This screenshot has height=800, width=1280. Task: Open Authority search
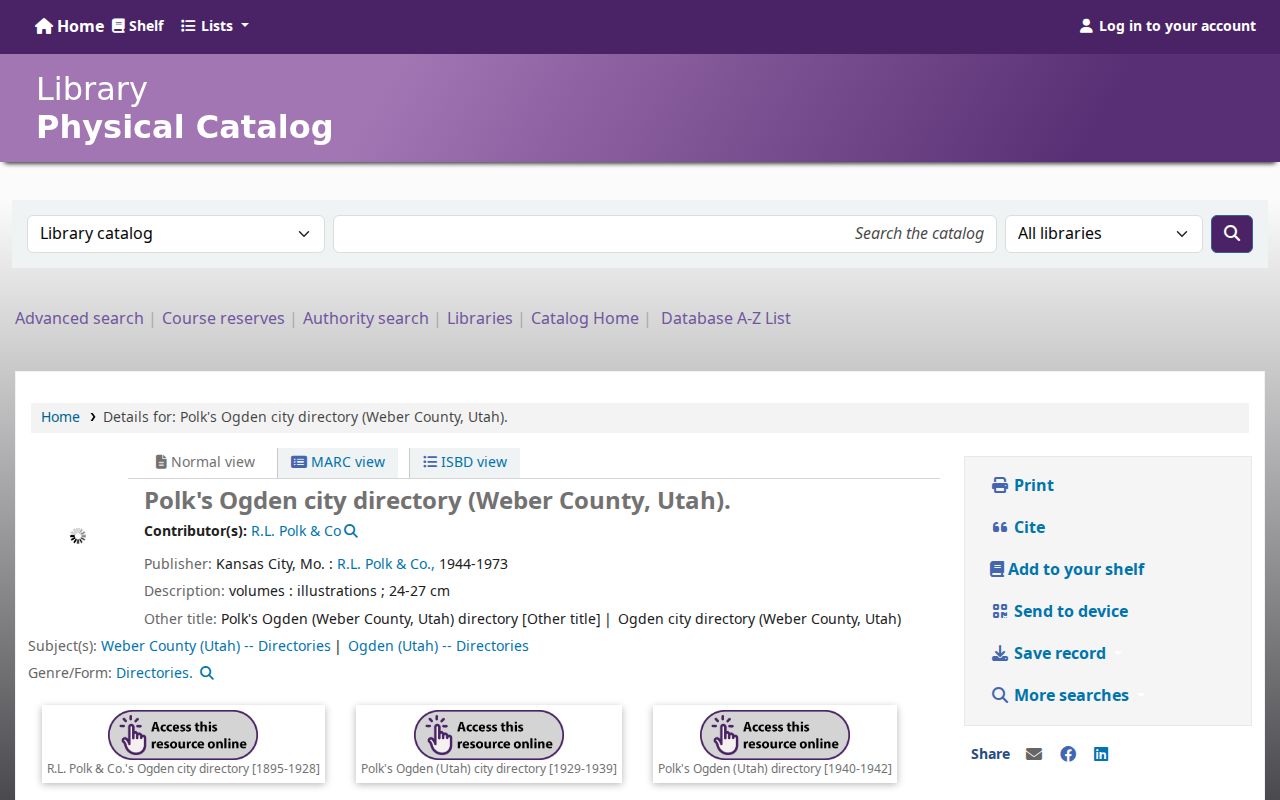tap(366, 318)
